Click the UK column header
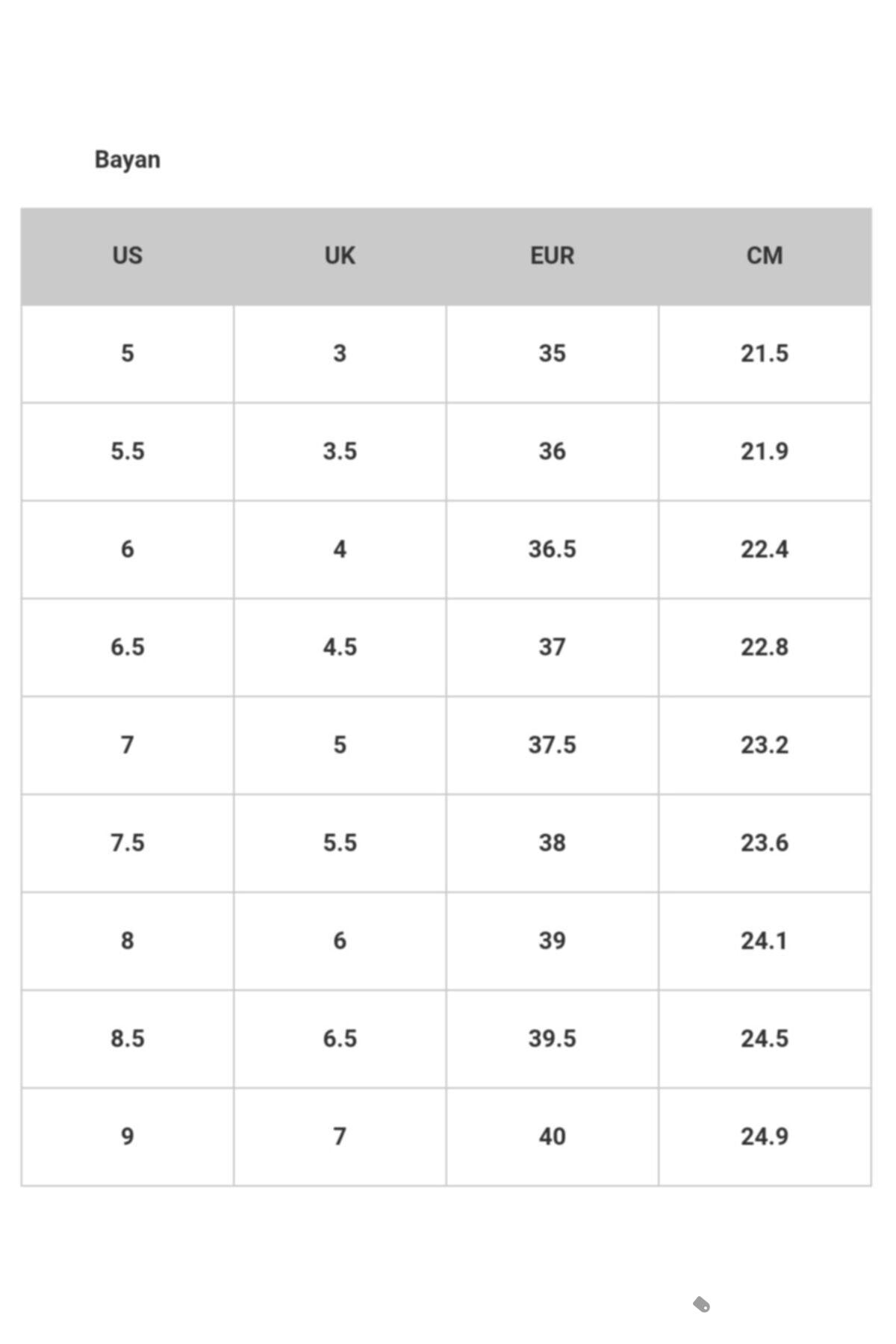 [340, 255]
